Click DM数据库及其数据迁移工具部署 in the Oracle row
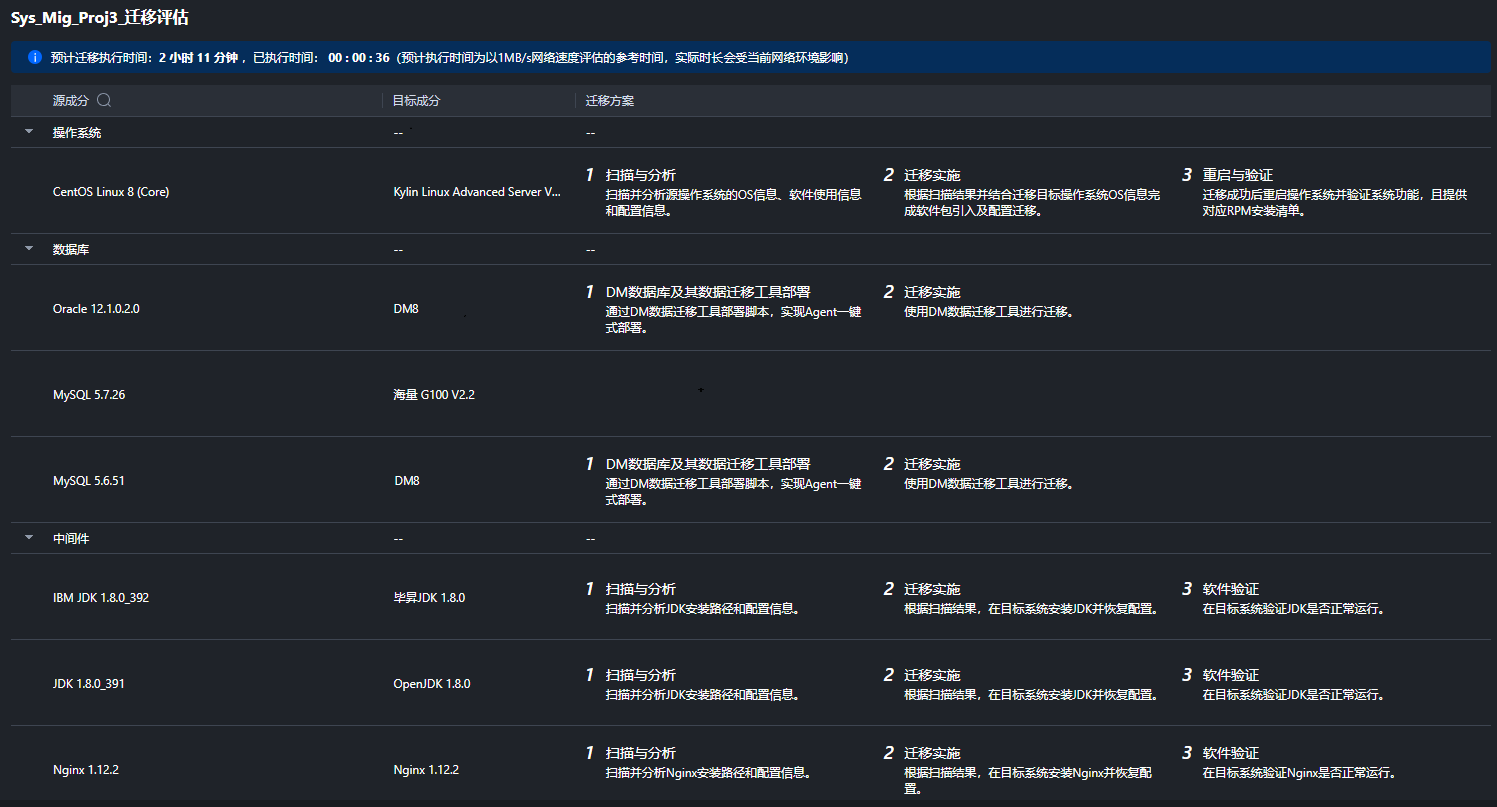The image size is (1497, 807). (708, 292)
